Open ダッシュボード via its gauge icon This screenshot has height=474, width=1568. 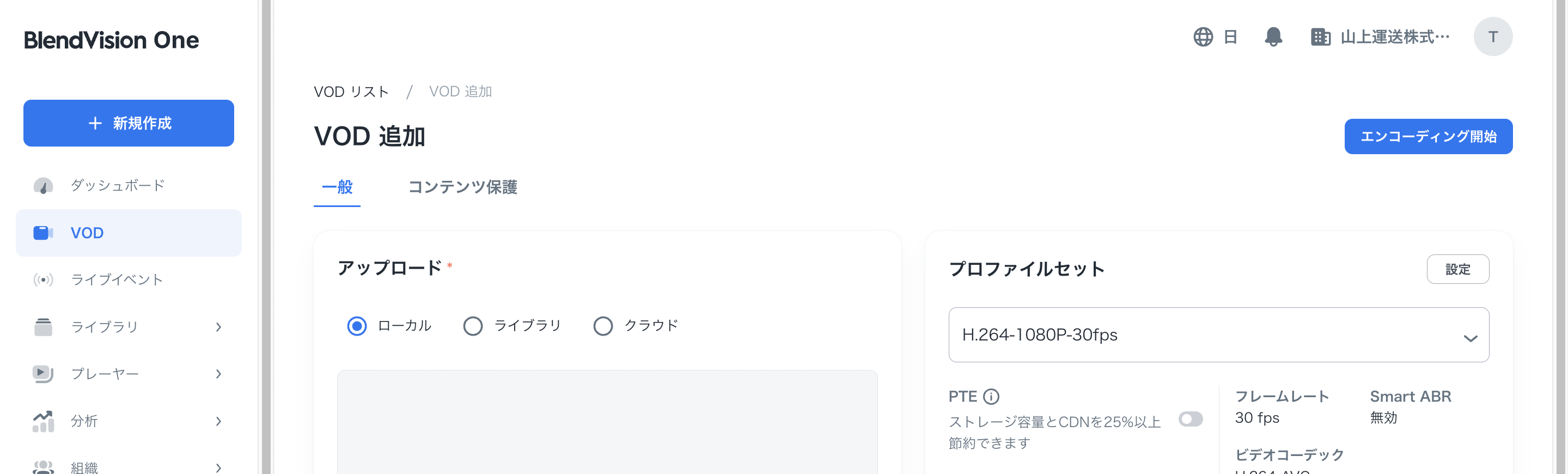click(x=43, y=185)
